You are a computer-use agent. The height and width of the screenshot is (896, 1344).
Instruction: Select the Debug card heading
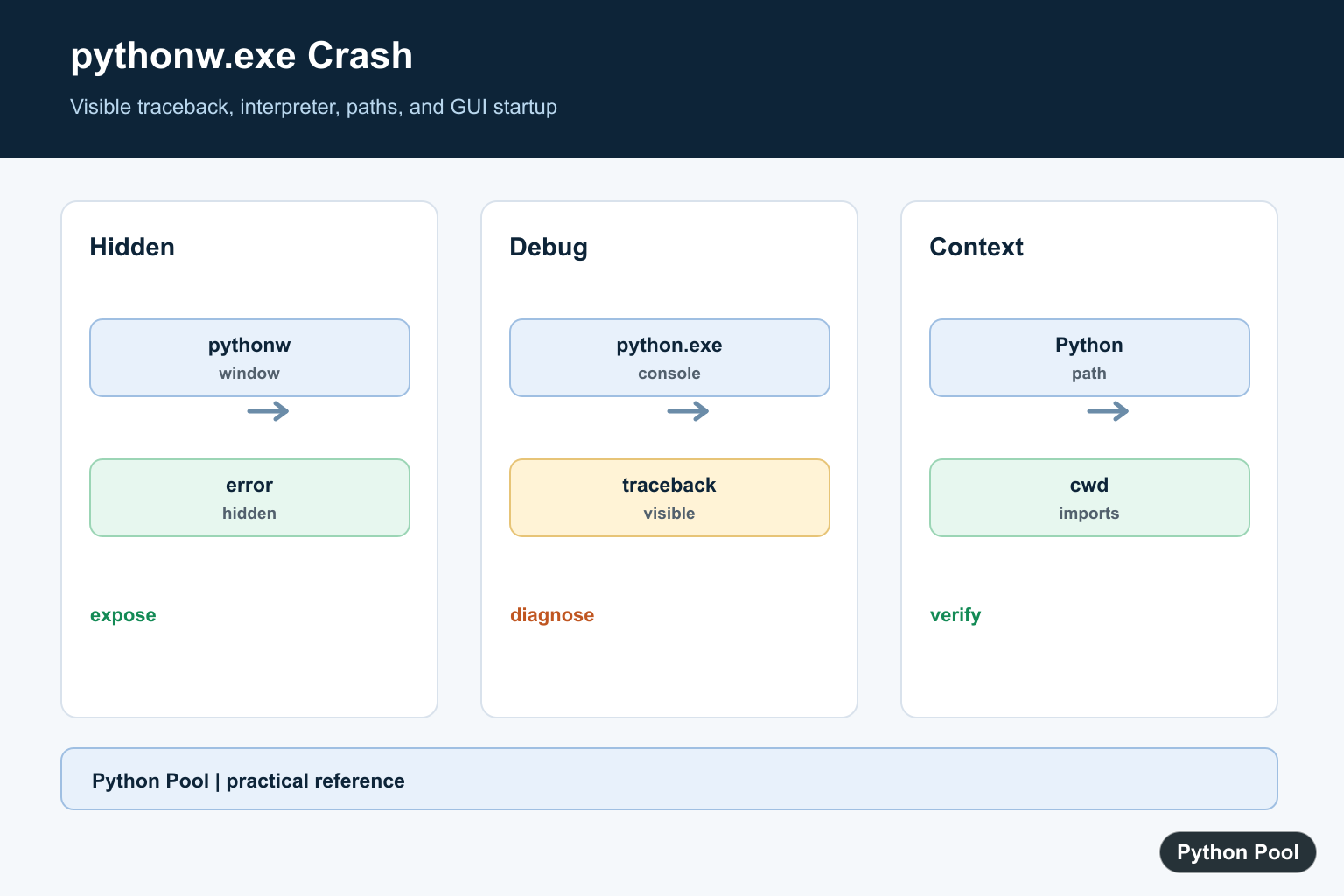tap(549, 248)
